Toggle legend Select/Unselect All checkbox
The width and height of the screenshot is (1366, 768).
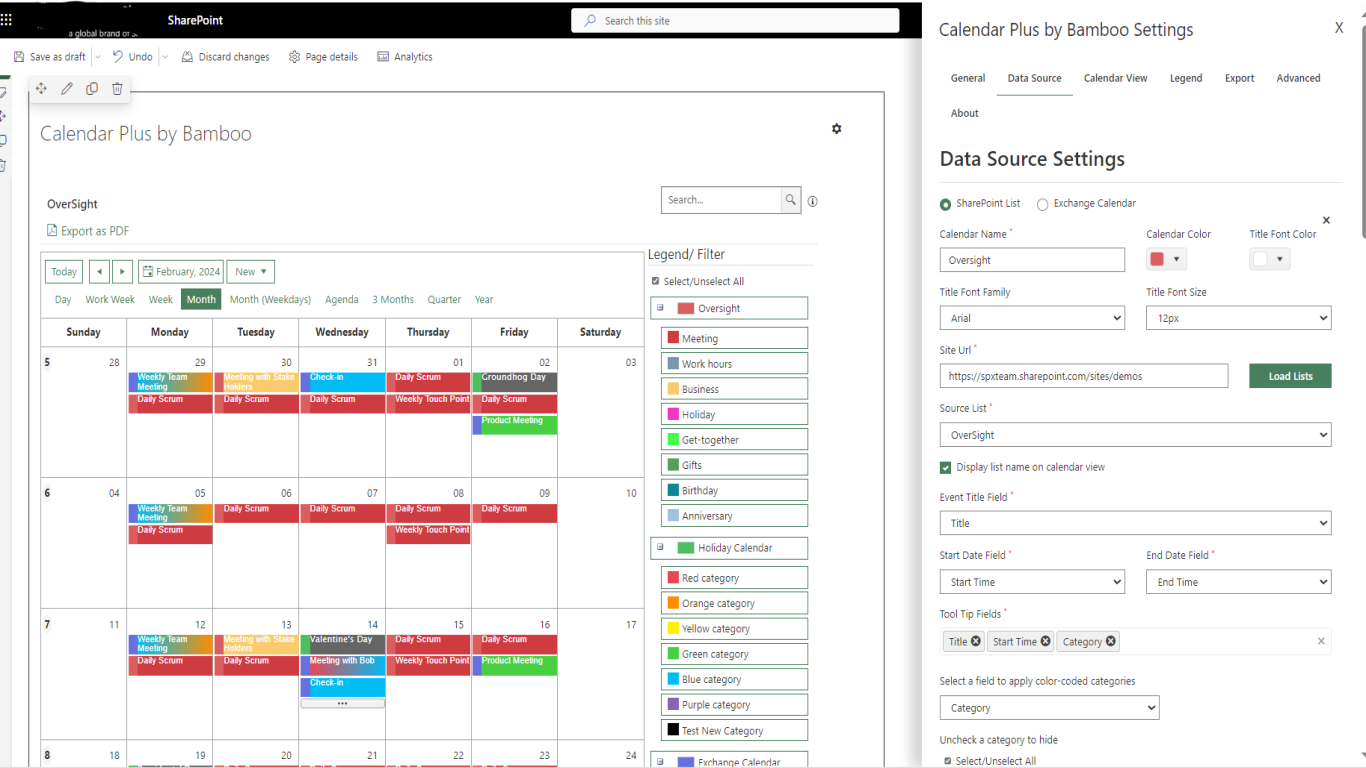656,282
